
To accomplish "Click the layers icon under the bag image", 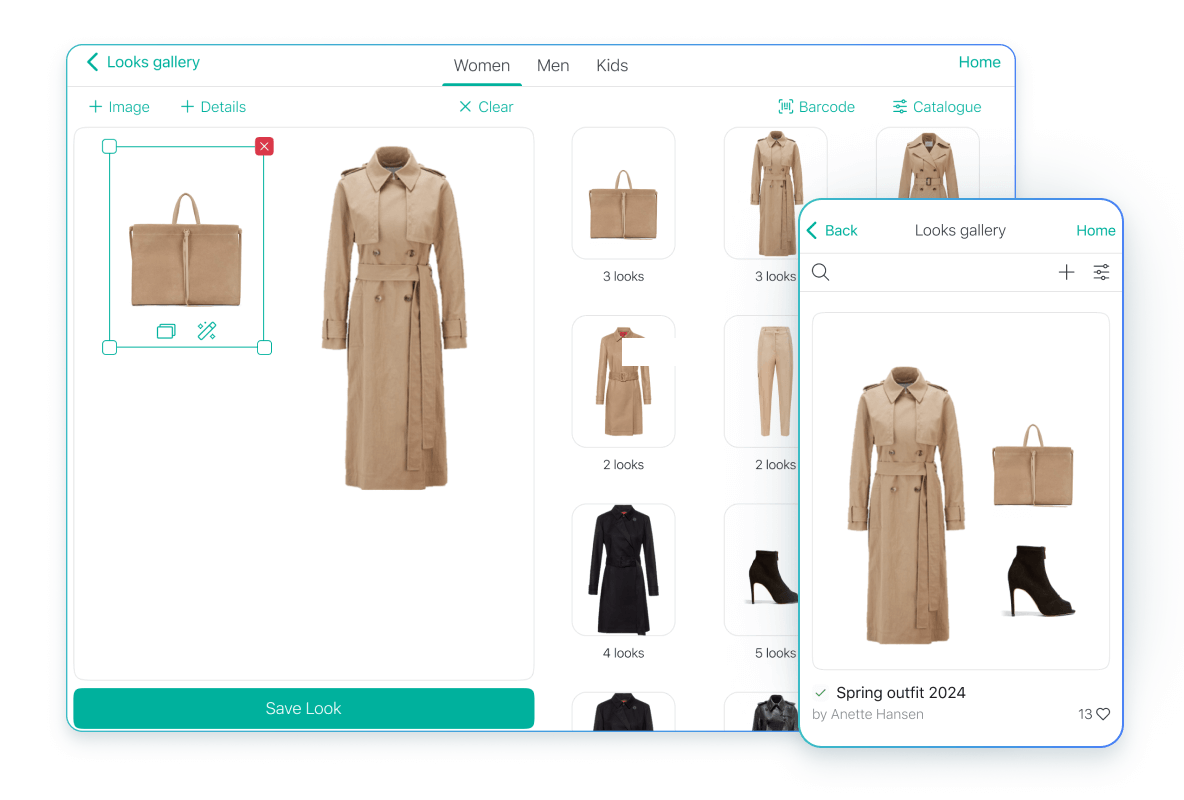I will pos(166,331).
